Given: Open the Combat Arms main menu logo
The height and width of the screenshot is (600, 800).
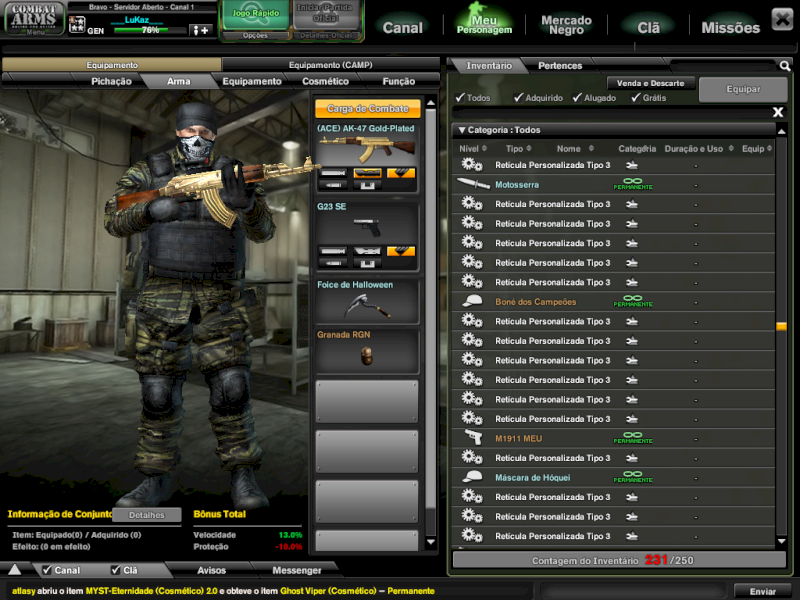Looking at the screenshot, I should coord(34,19).
